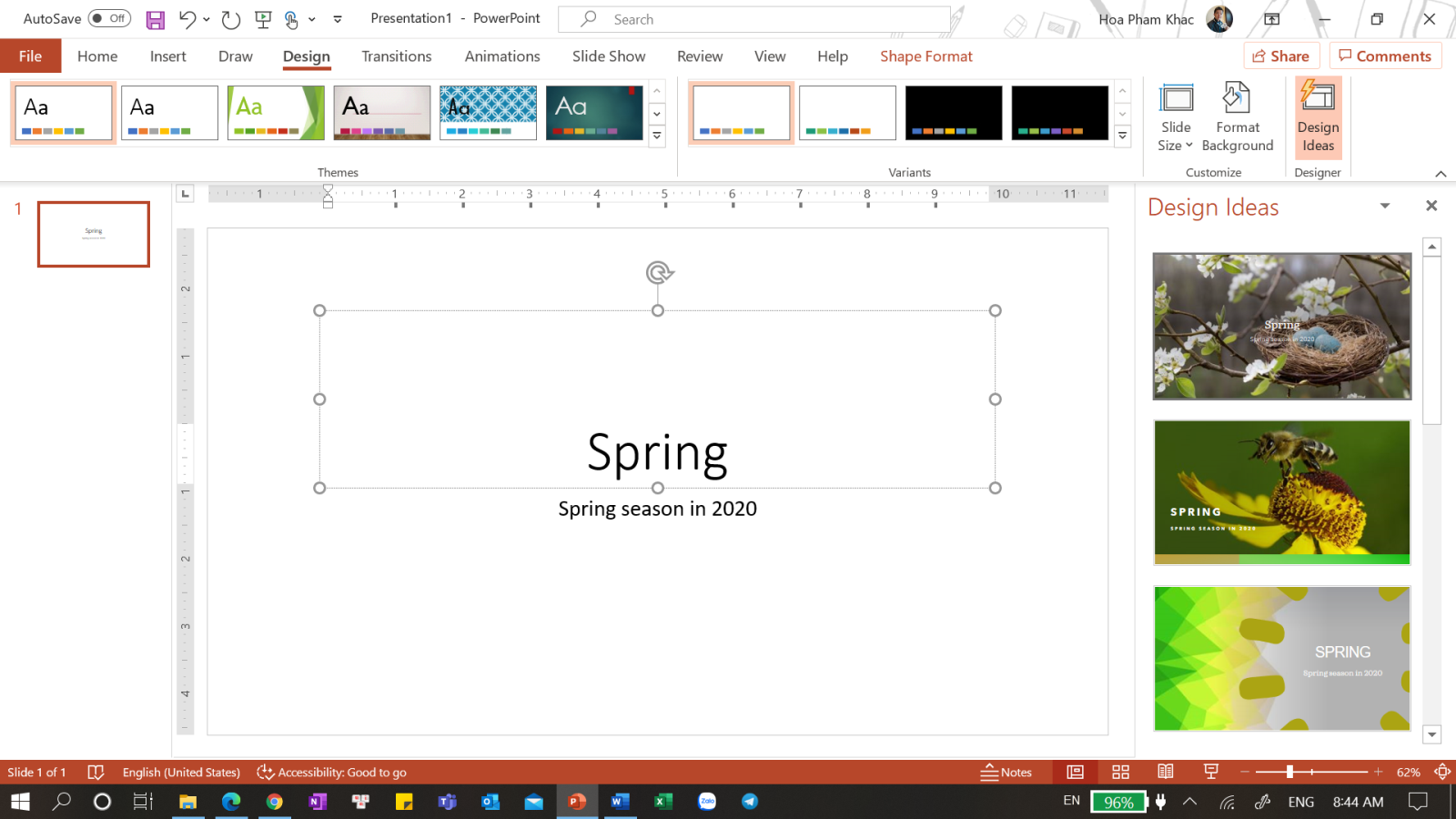Click Design Ideas in the ribbon
1456x819 pixels.
point(1317,116)
